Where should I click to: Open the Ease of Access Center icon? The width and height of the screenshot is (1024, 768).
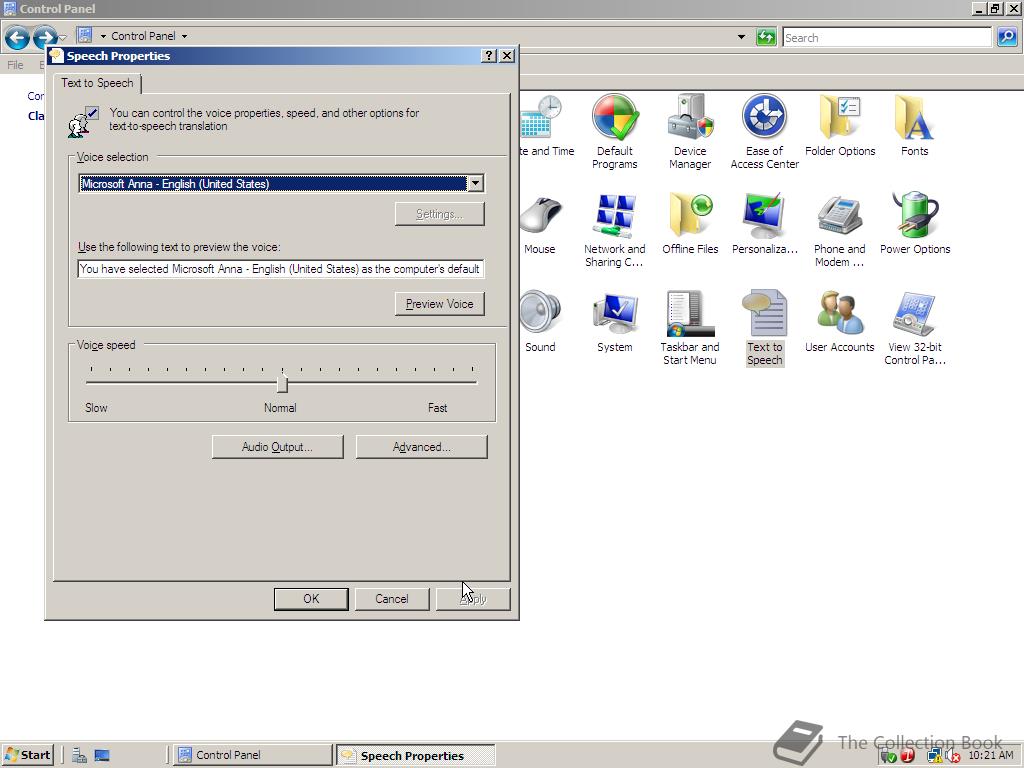click(765, 131)
